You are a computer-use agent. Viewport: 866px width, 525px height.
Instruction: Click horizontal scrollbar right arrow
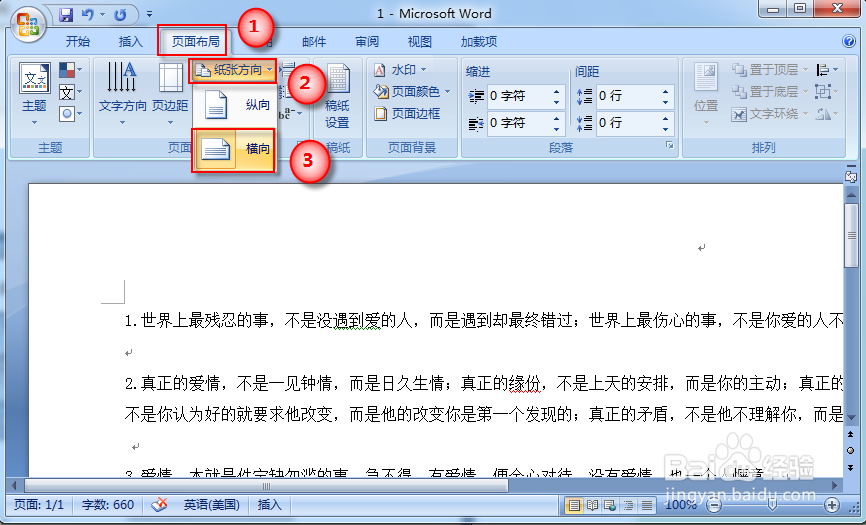click(835, 486)
